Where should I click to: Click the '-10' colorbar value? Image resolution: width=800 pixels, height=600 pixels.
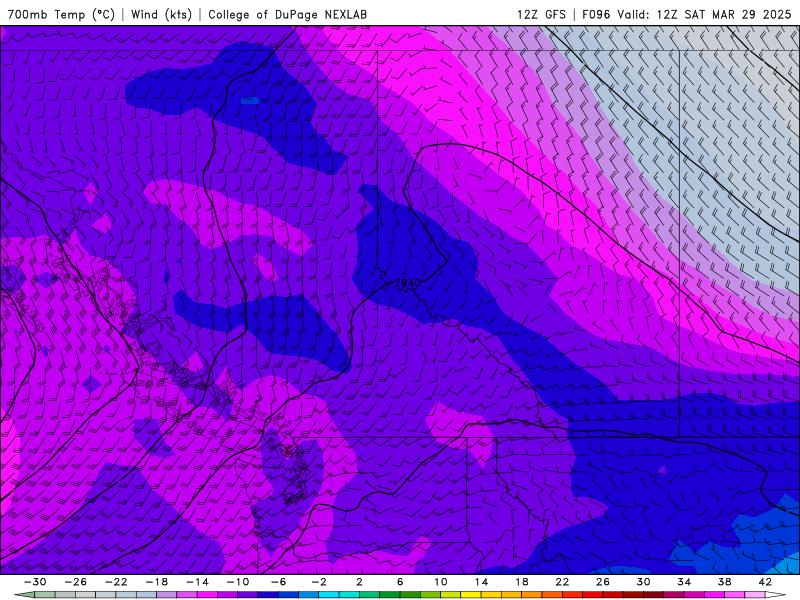click(x=238, y=582)
